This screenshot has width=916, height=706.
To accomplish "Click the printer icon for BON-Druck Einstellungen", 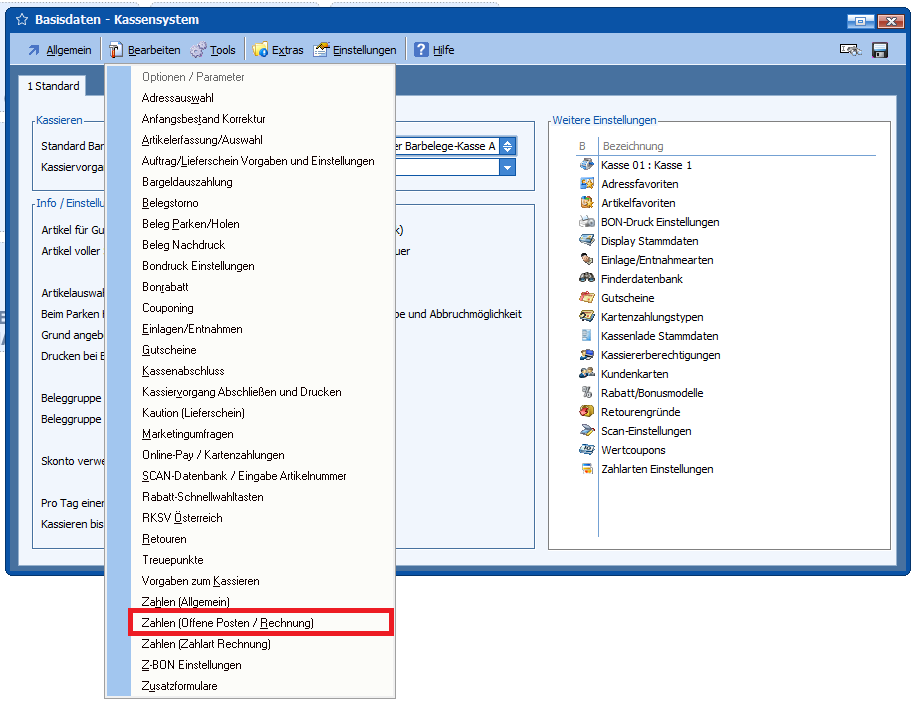I will pyautogui.click(x=587, y=222).
